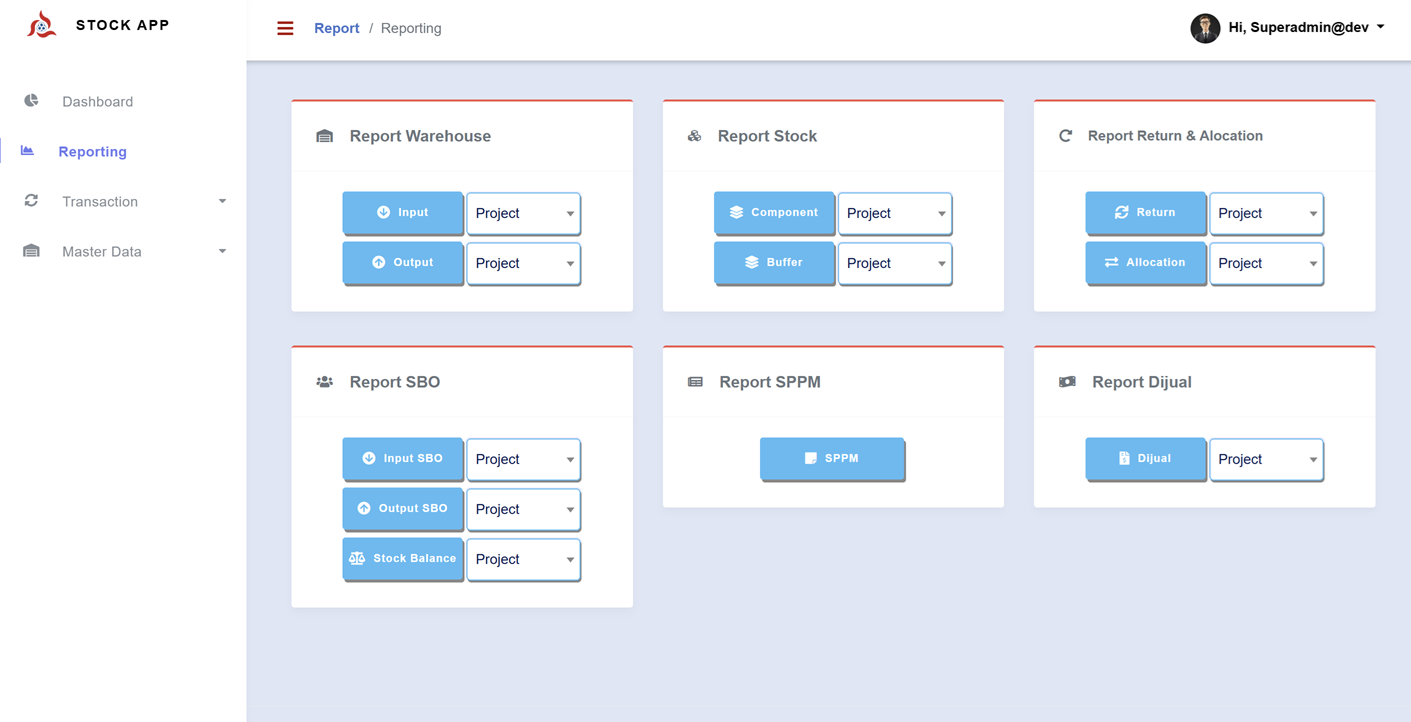Click the warehouse icon beside Report Warehouse heading
Screen dimensions: 1411x722
pyautogui.click(x=324, y=135)
